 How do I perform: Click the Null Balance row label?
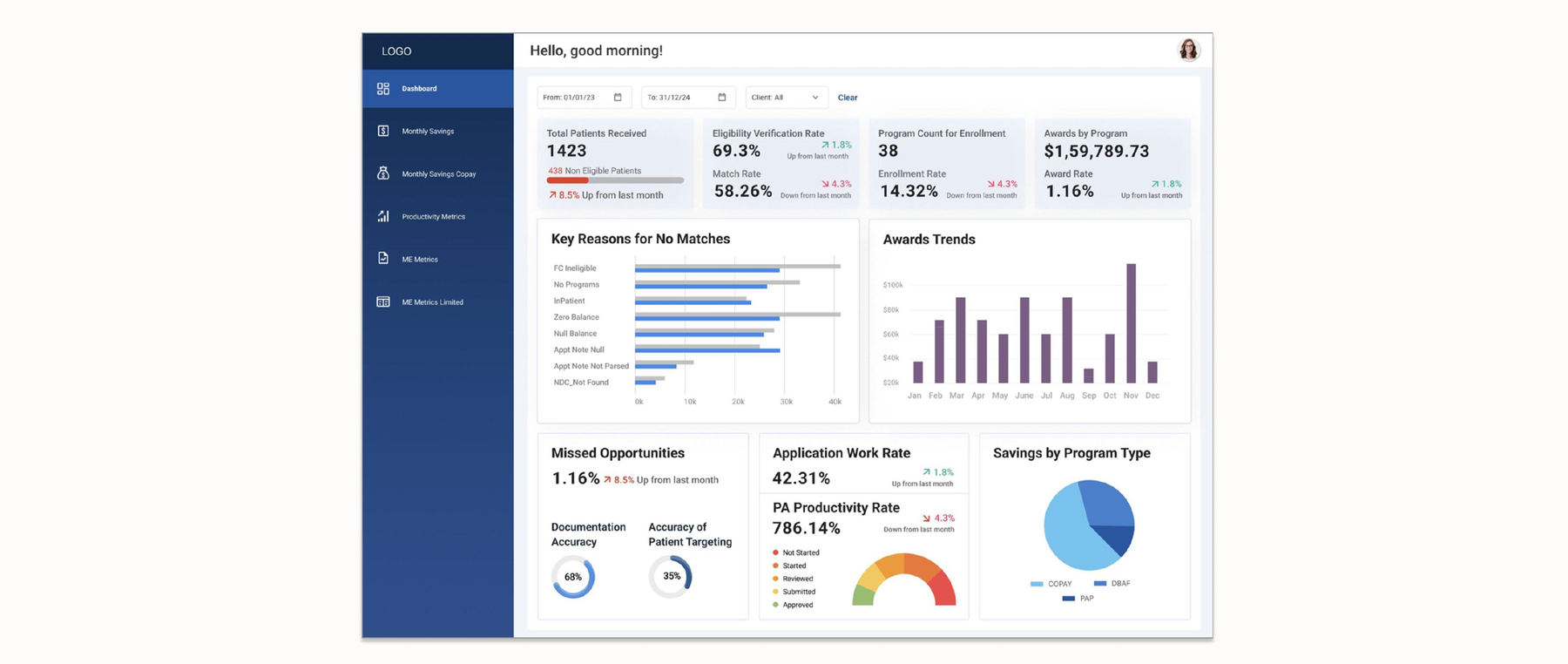click(x=575, y=334)
